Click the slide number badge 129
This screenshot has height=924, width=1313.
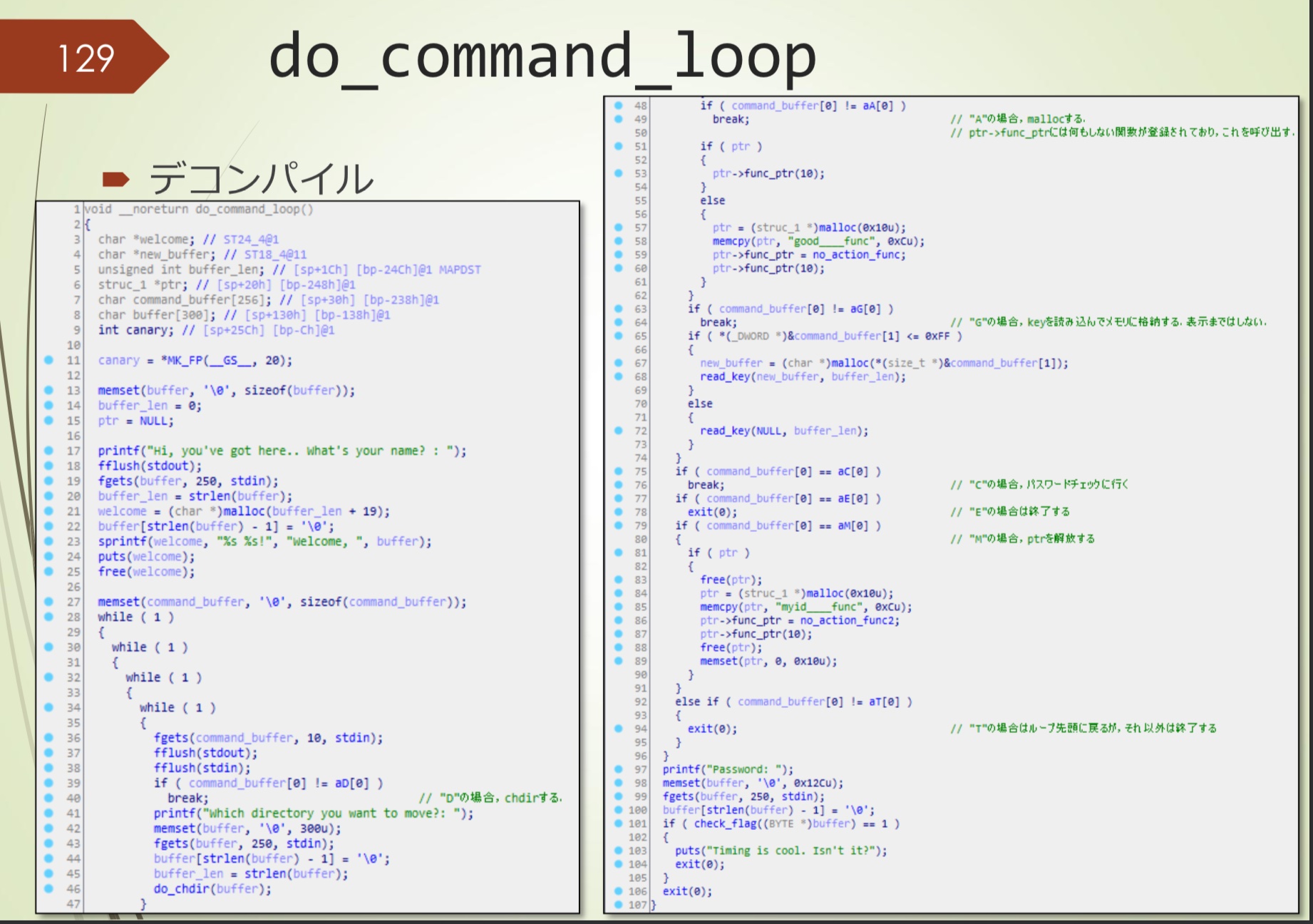86,58
